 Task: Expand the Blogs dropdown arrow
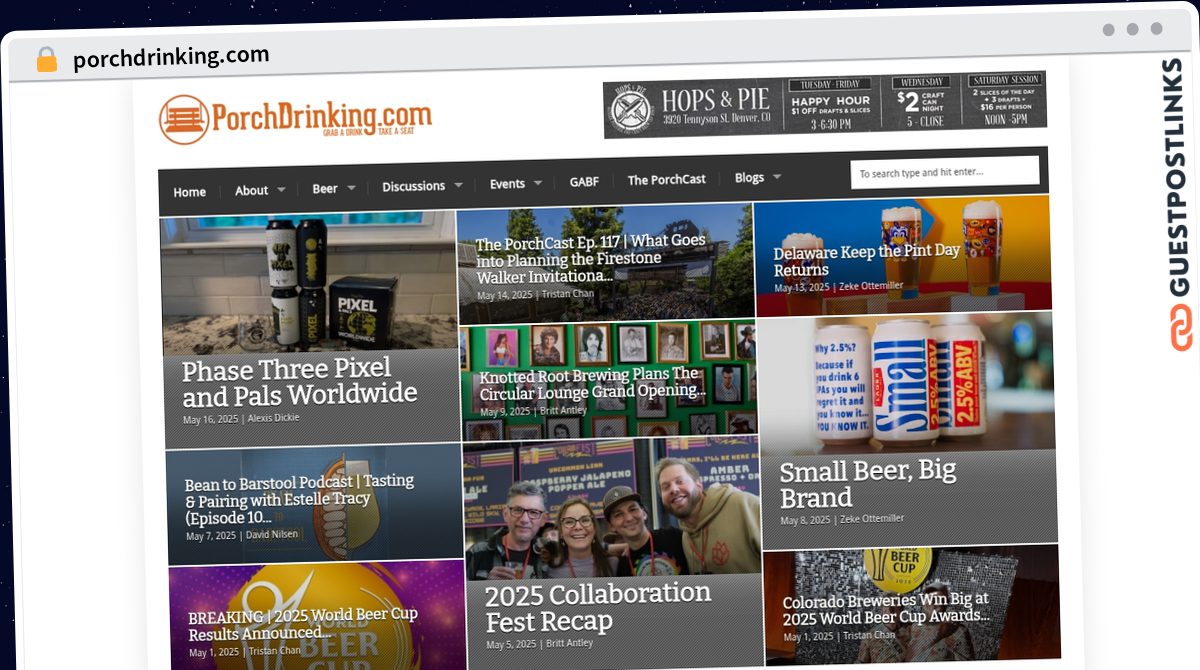(x=777, y=177)
